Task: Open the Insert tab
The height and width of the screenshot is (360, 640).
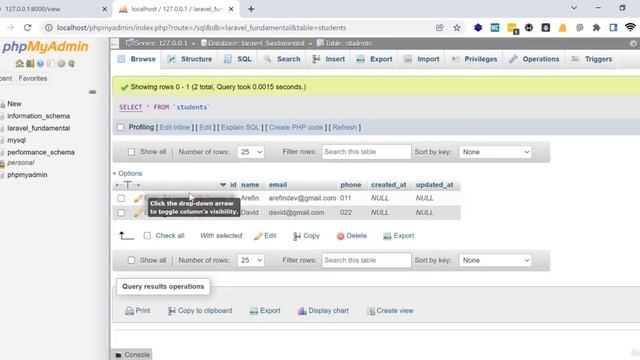Action: [x=329, y=59]
